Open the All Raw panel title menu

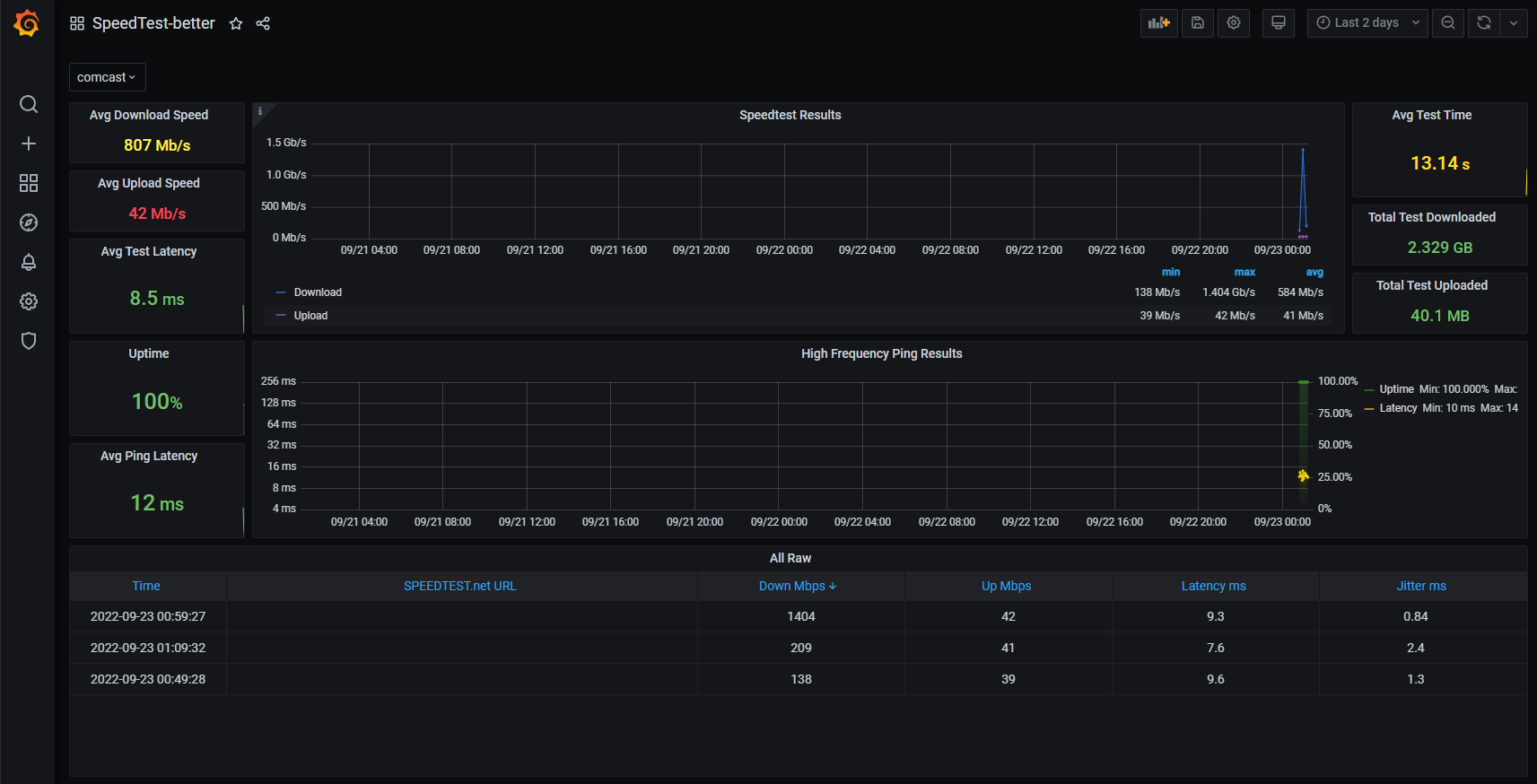click(790, 558)
